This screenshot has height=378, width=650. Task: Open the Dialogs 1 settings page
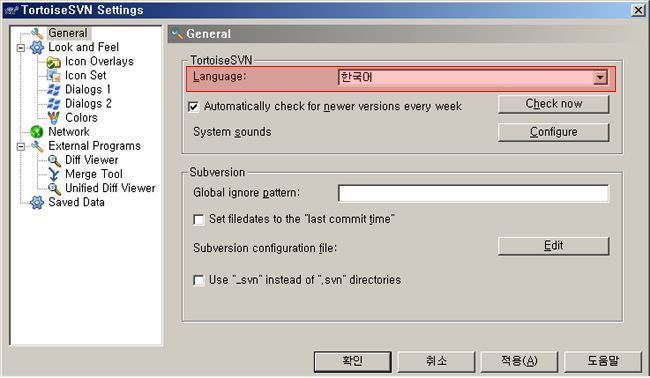pyautogui.click(x=87, y=90)
